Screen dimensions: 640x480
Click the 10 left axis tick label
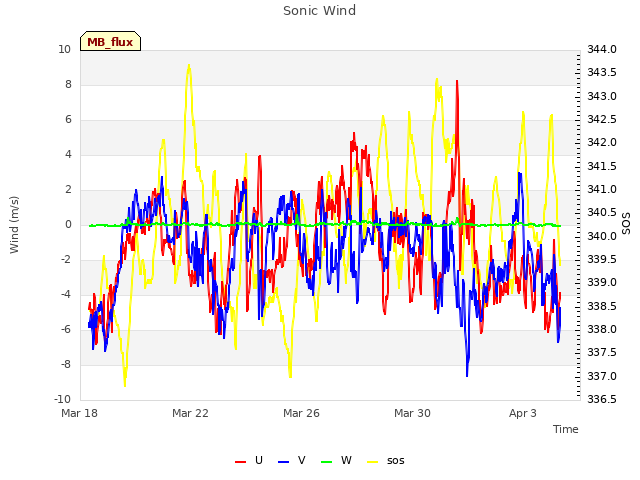point(64,49)
